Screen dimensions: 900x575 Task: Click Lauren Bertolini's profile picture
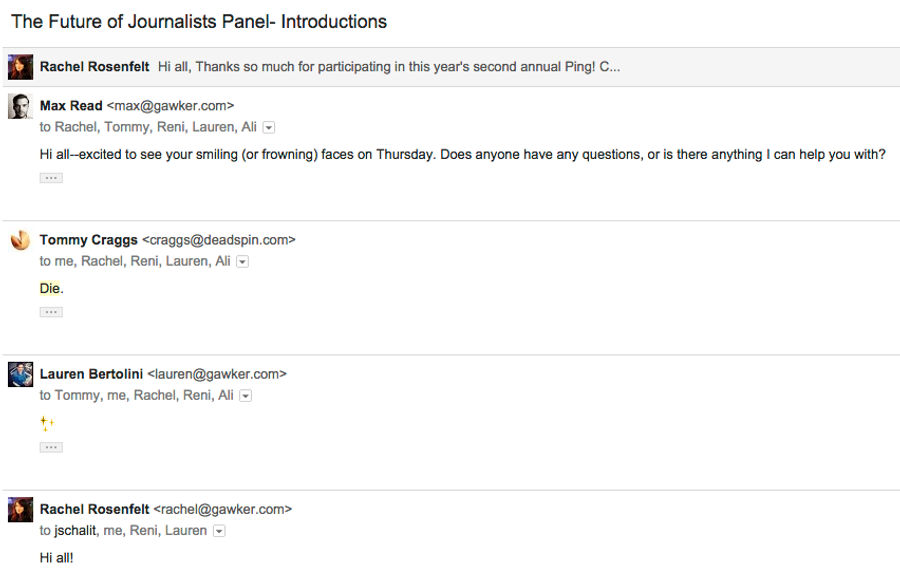(x=20, y=374)
